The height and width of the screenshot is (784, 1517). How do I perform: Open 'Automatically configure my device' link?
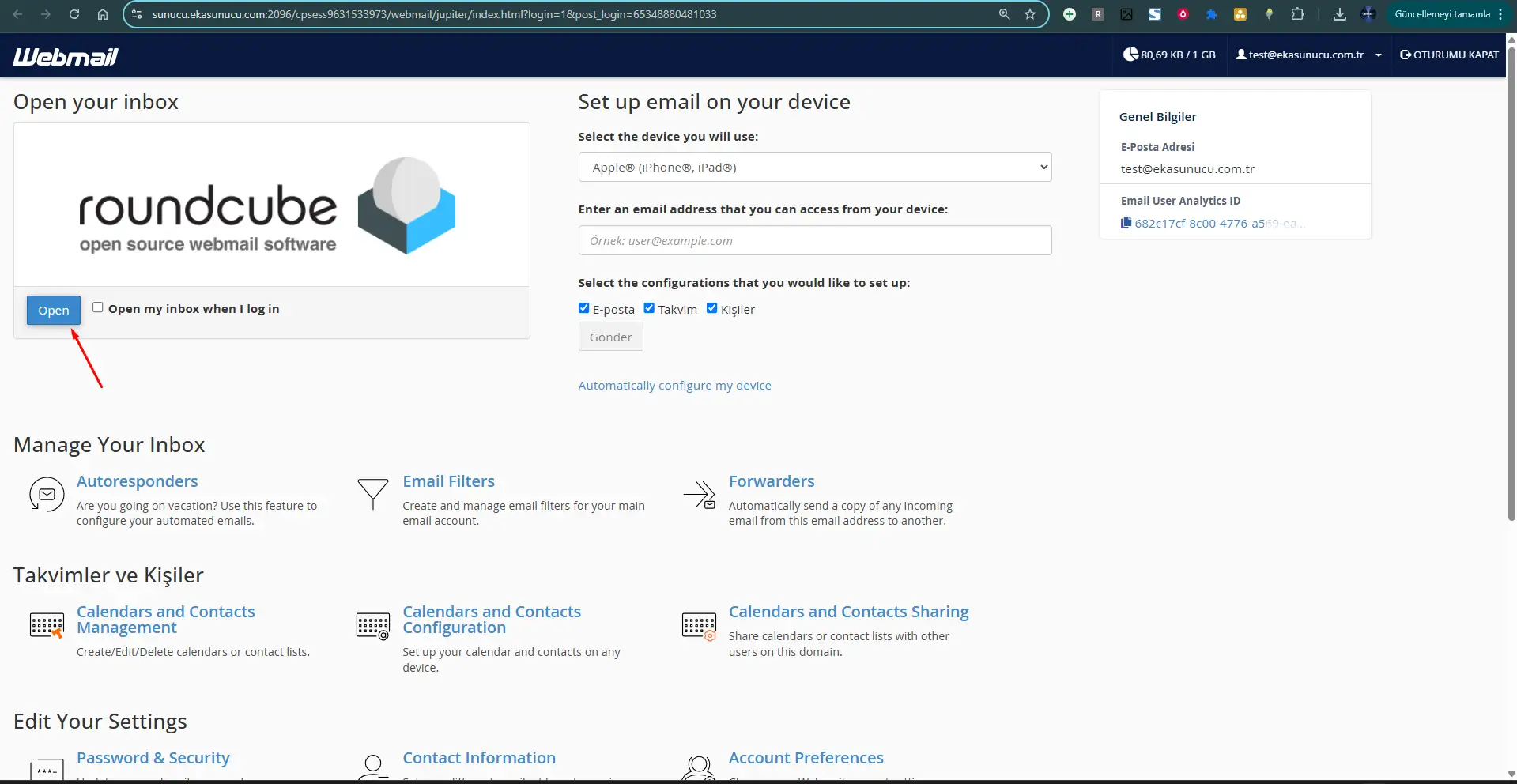tap(674, 386)
